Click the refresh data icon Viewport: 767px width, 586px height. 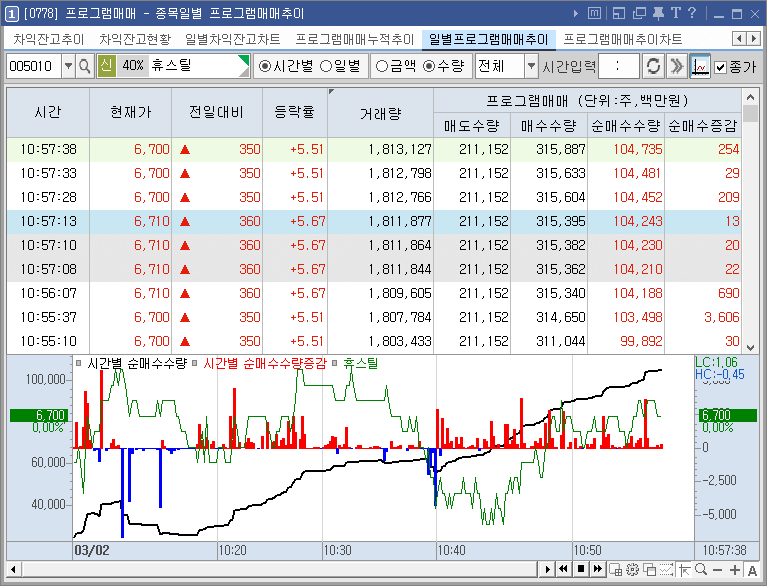point(653,66)
